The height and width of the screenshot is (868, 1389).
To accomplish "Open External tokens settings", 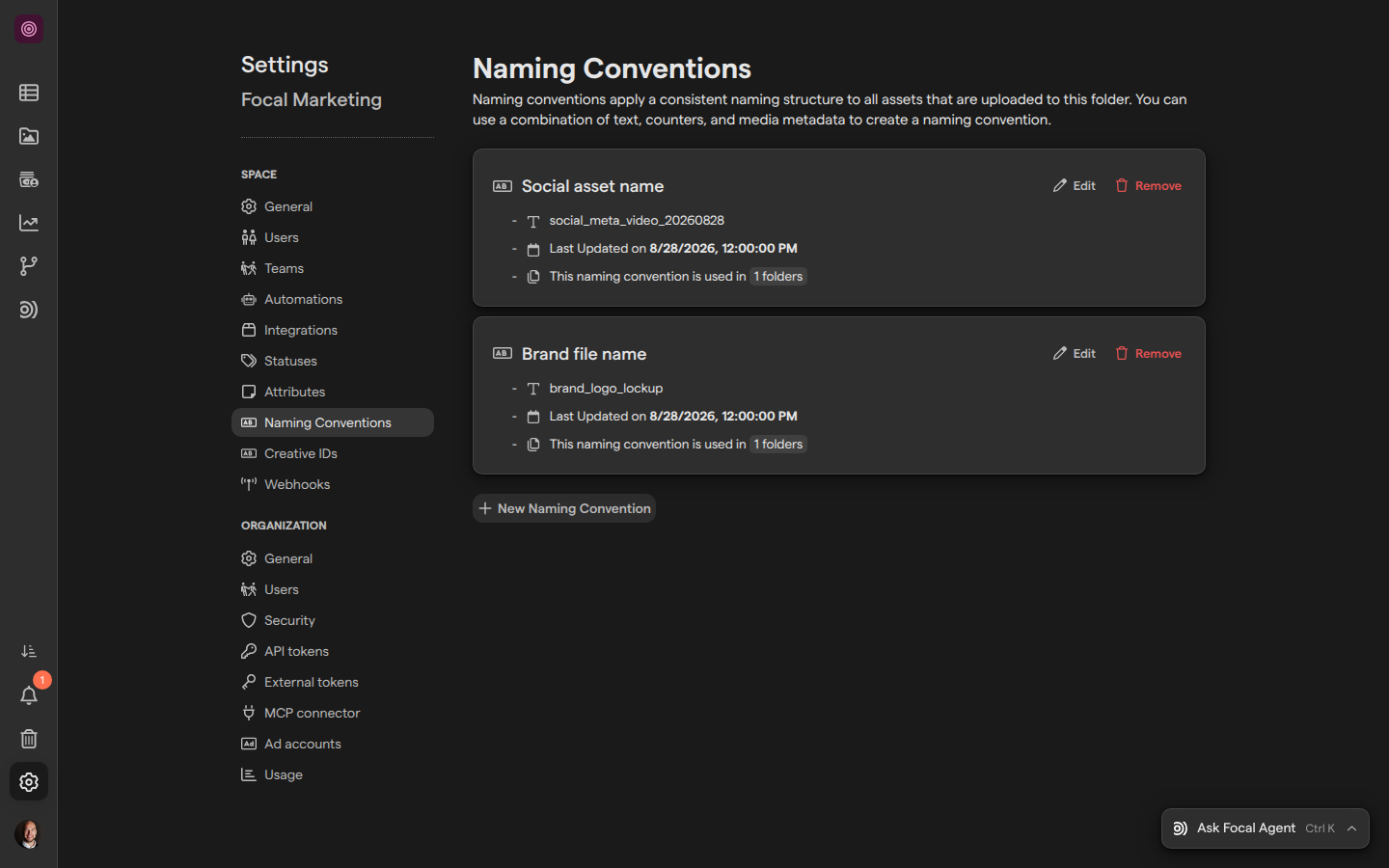I will [x=333, y=682].
